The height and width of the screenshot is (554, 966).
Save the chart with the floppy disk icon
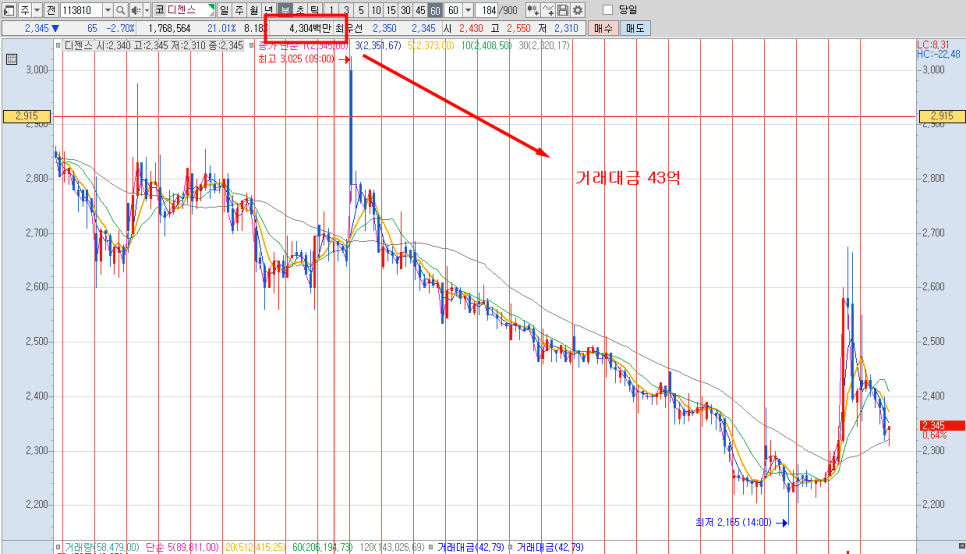(x=562, y=10)
